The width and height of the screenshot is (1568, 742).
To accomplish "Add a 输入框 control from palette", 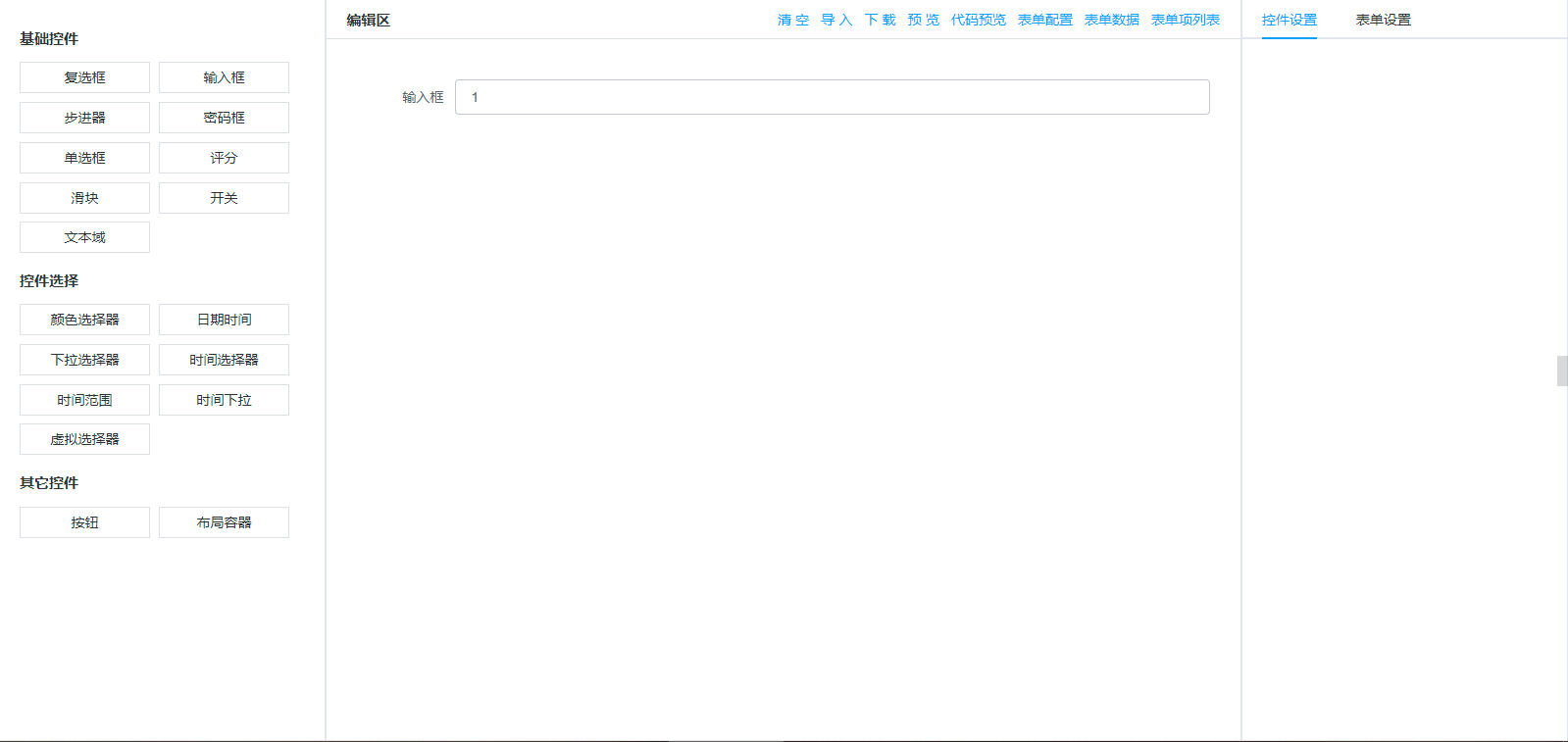I will [x=224, y=77].
